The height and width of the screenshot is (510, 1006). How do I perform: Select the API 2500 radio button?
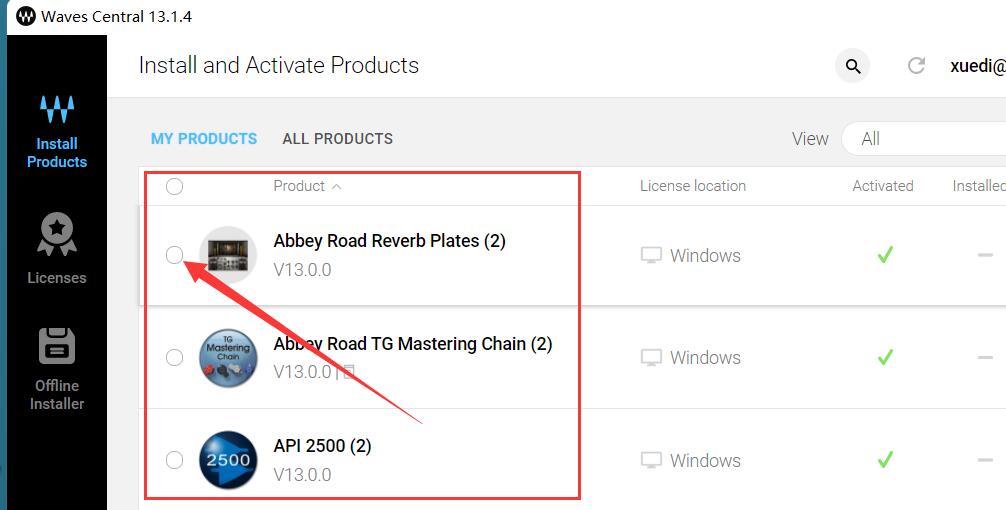pos(175,460)
